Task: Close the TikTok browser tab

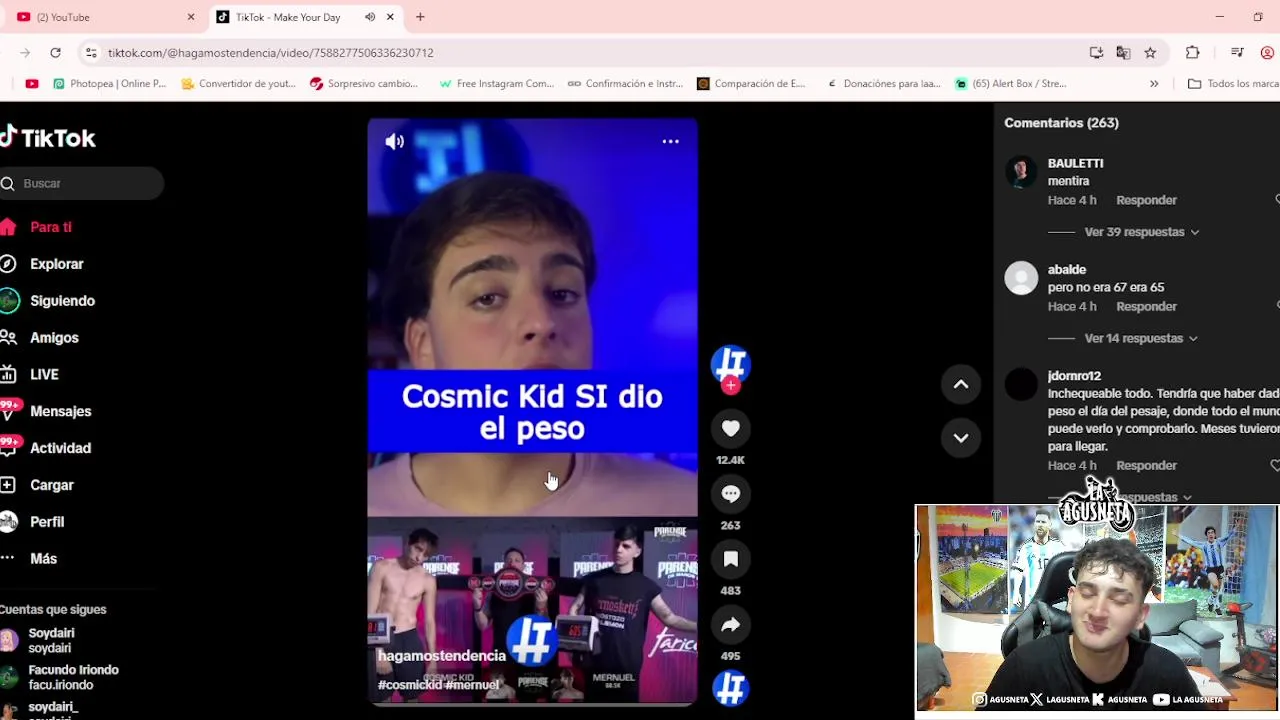Action: coord(390,17)
